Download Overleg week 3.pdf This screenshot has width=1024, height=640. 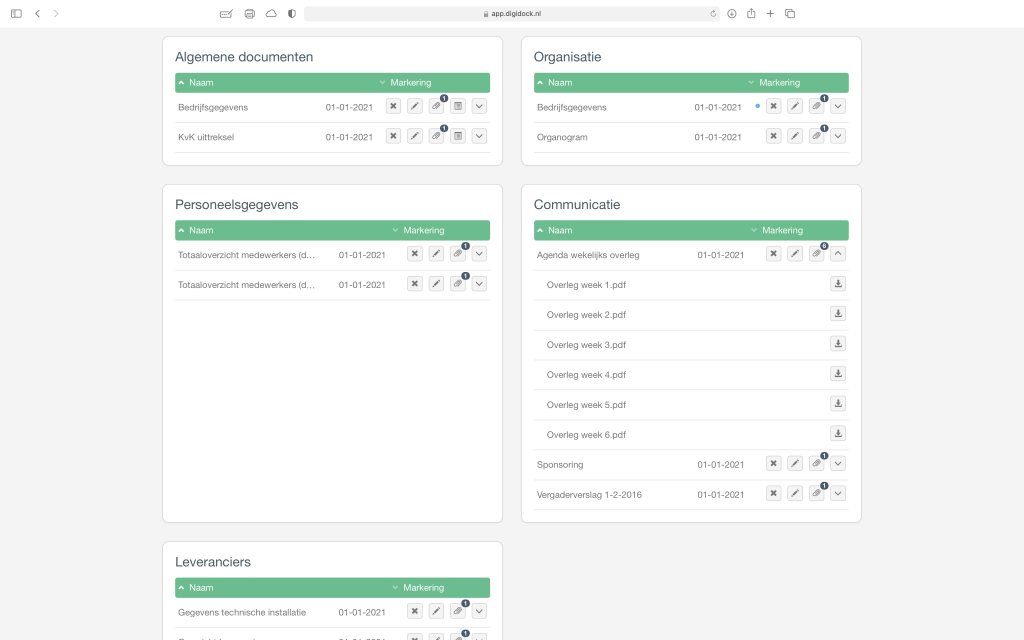(838, 343)
